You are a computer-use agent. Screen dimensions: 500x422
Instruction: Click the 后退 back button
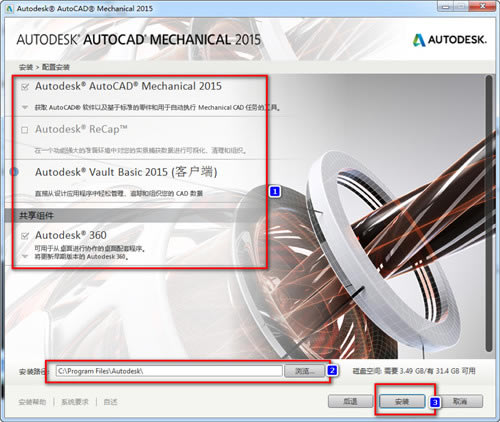click(x=350, y=401)
